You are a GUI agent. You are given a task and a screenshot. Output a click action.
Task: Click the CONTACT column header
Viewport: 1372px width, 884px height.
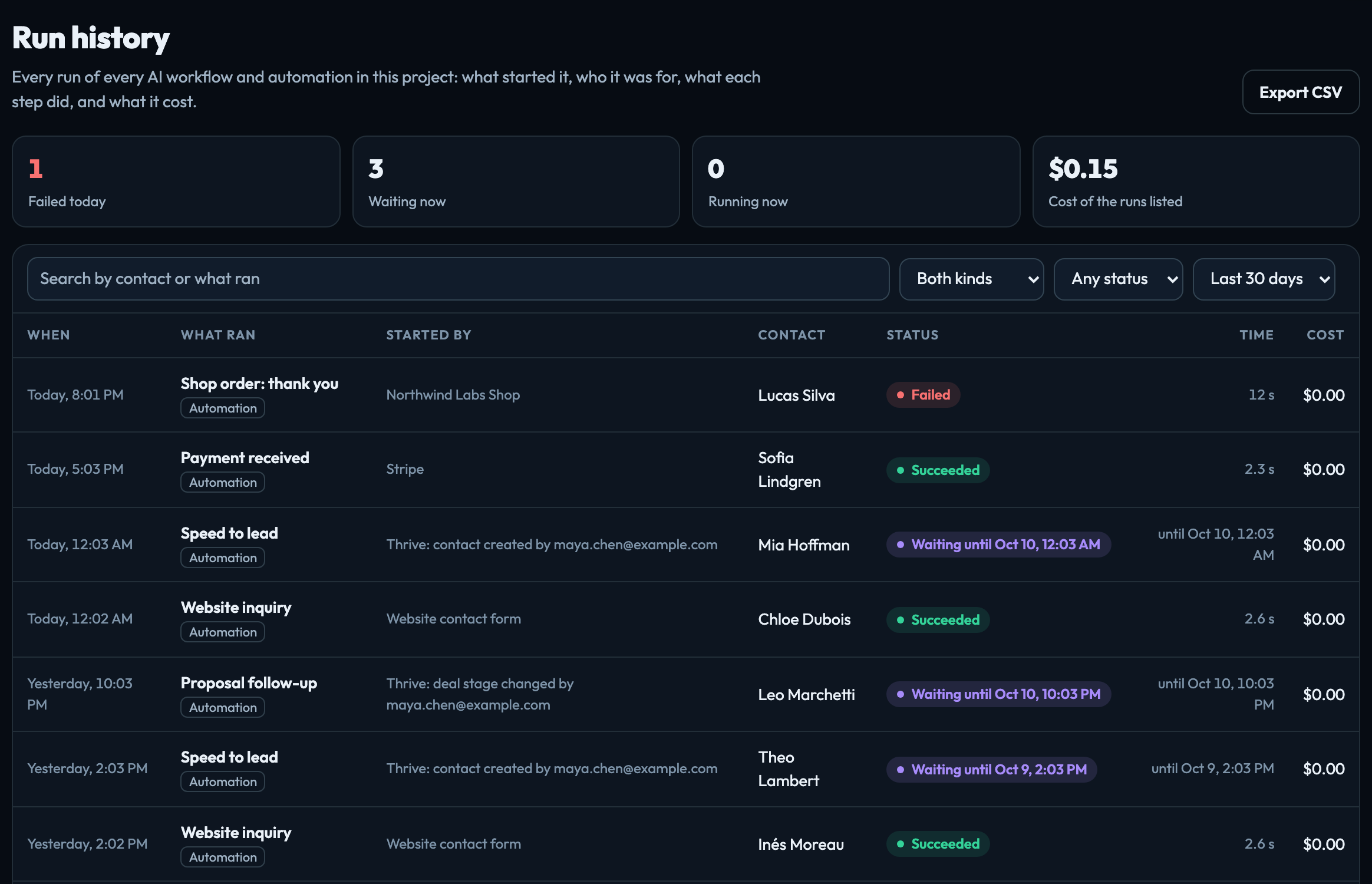[x=791, y=335]
